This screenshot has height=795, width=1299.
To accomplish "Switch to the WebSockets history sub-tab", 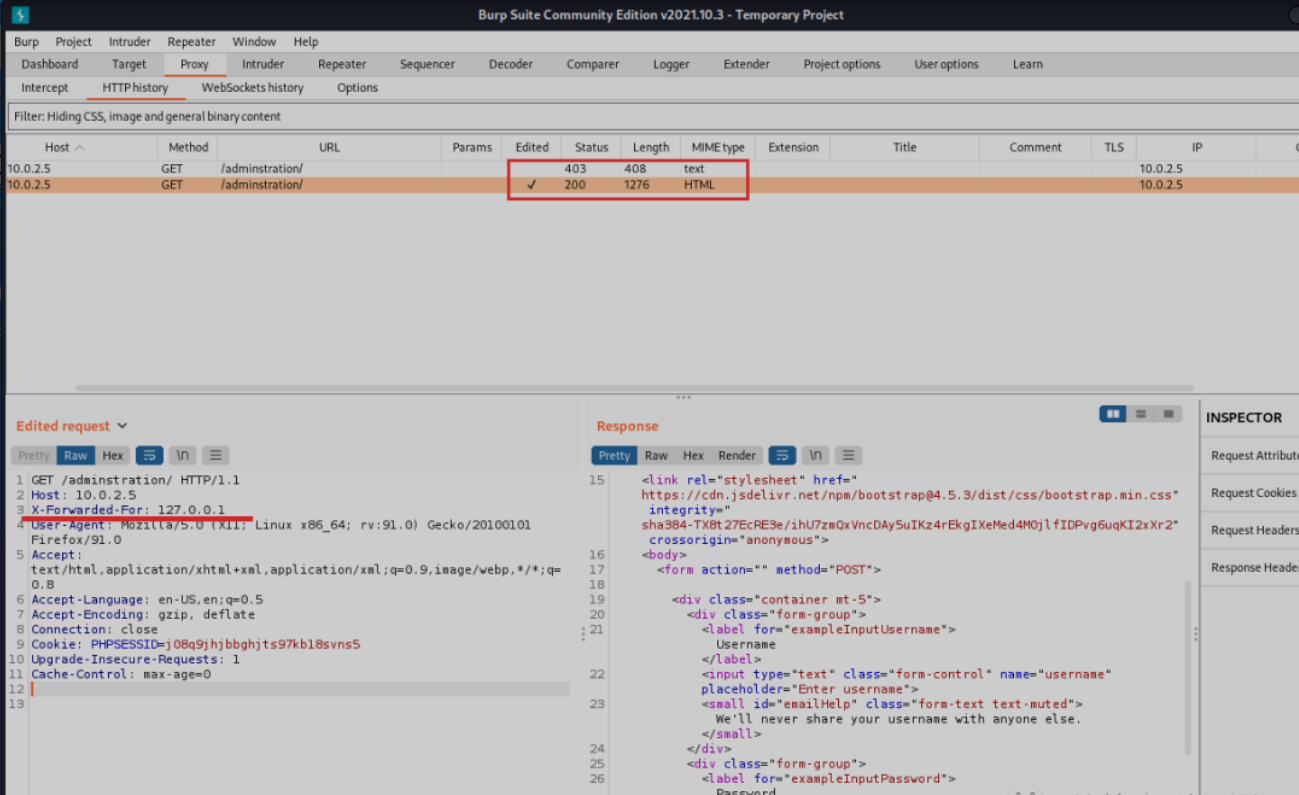I will pyautogui.click(x=253, y=87).
